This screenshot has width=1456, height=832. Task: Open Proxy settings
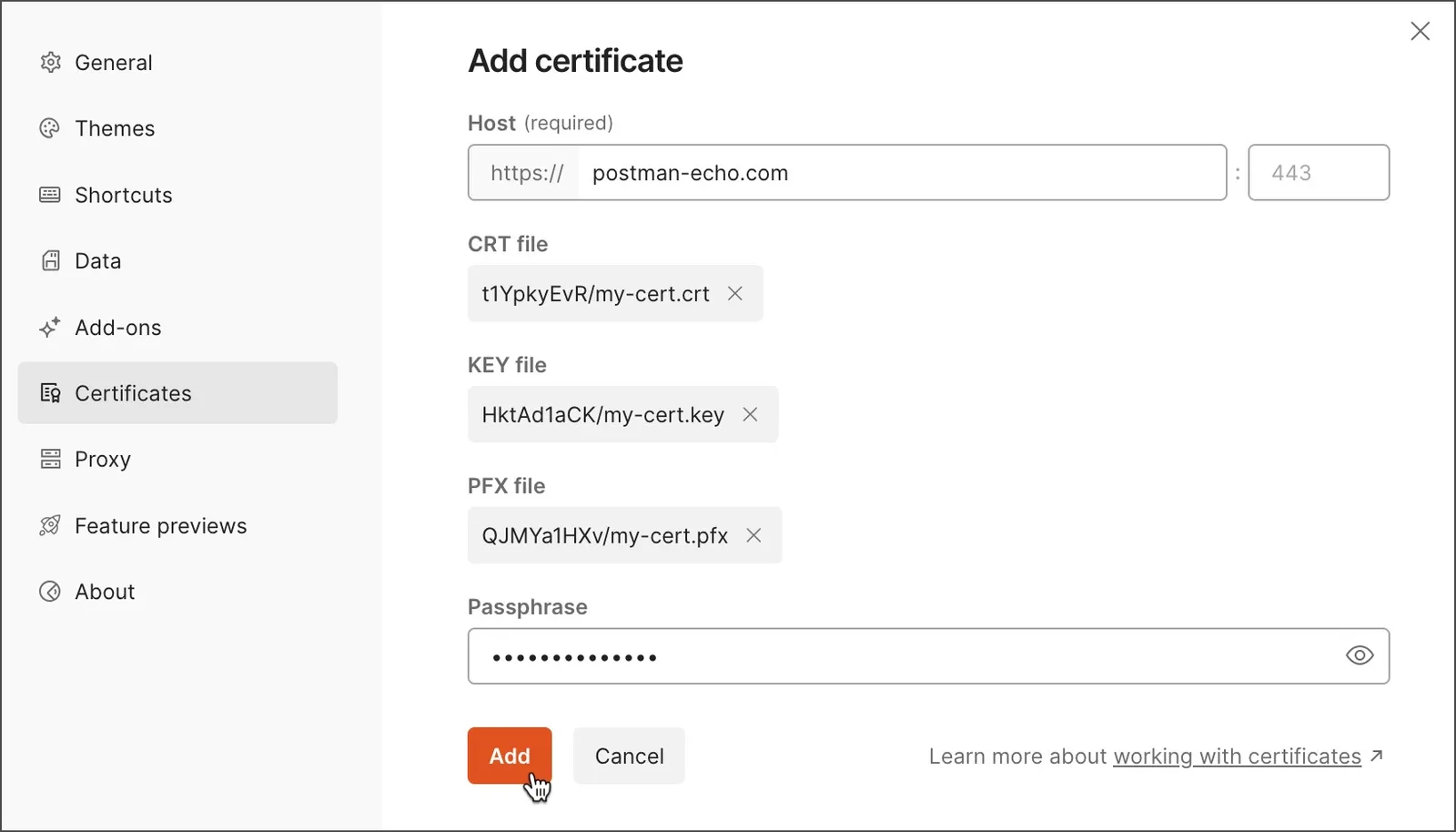pyautogui.click(x=177, y=459)
